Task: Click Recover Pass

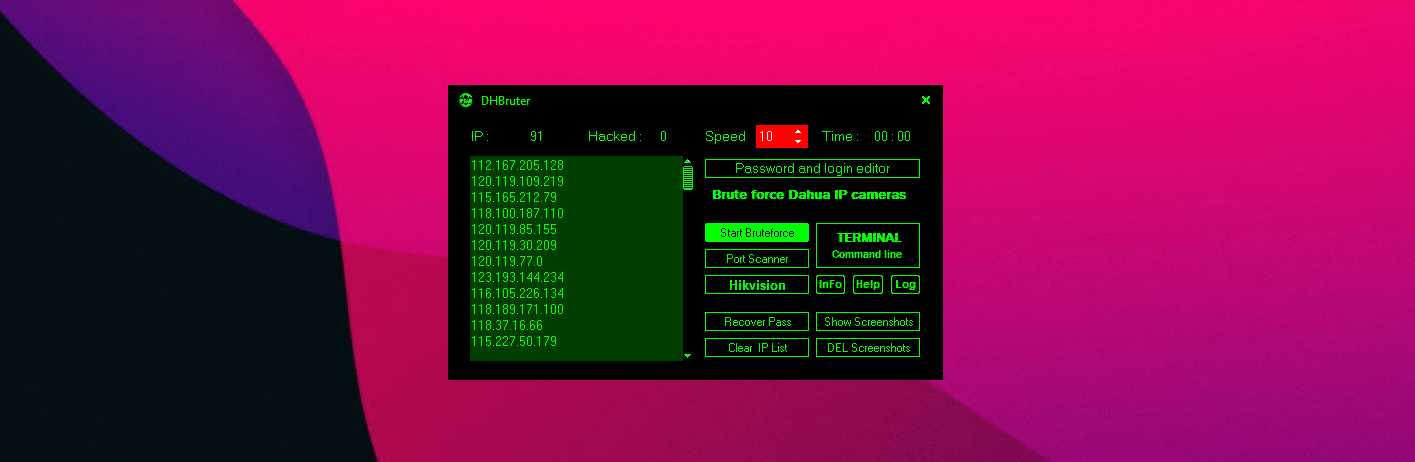Action: [757, 322]
